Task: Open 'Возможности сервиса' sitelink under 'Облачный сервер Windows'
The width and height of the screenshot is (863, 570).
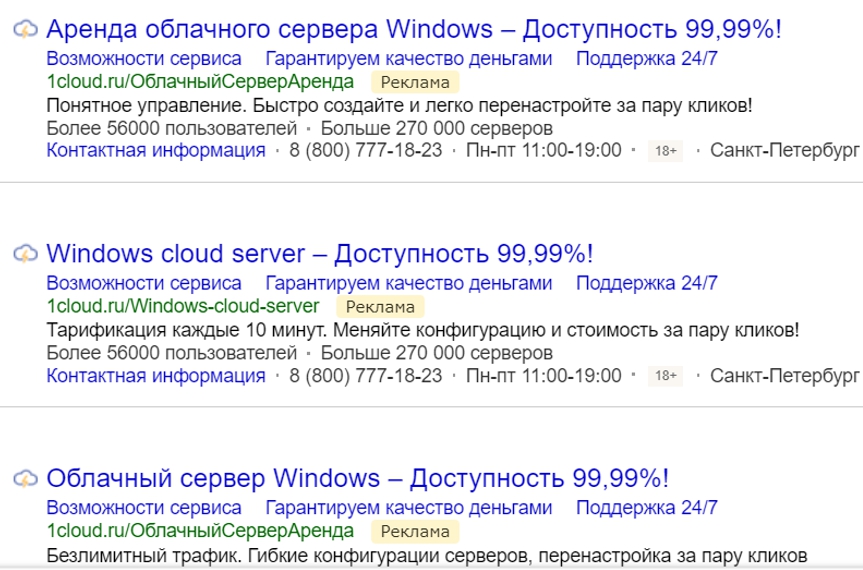Action: (x=144, y=507)
